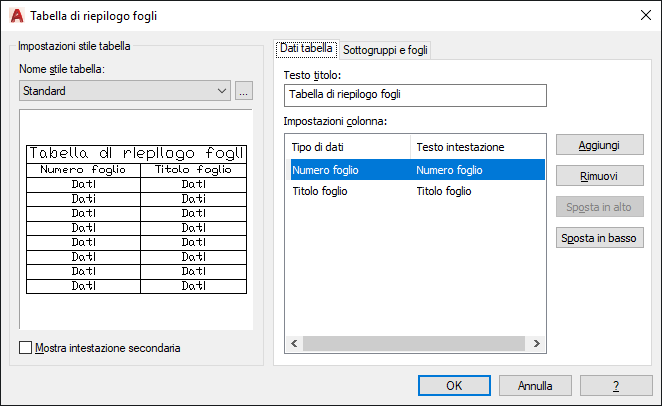
Task: Switch to Sottogruppi e fogli tab
Action: (x=385, y=50)
